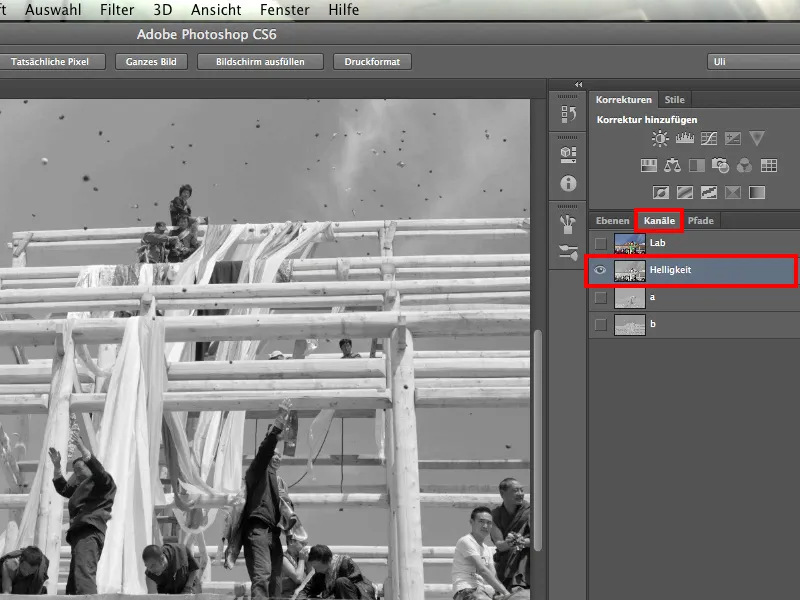Open the 3D menu
The image size is (800, 600).
pyautogui.click(x=163, y=10)
